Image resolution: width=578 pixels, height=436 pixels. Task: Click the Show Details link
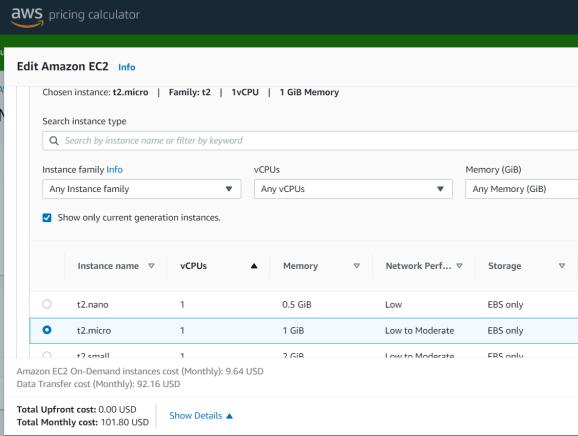[x=196, y=416]
